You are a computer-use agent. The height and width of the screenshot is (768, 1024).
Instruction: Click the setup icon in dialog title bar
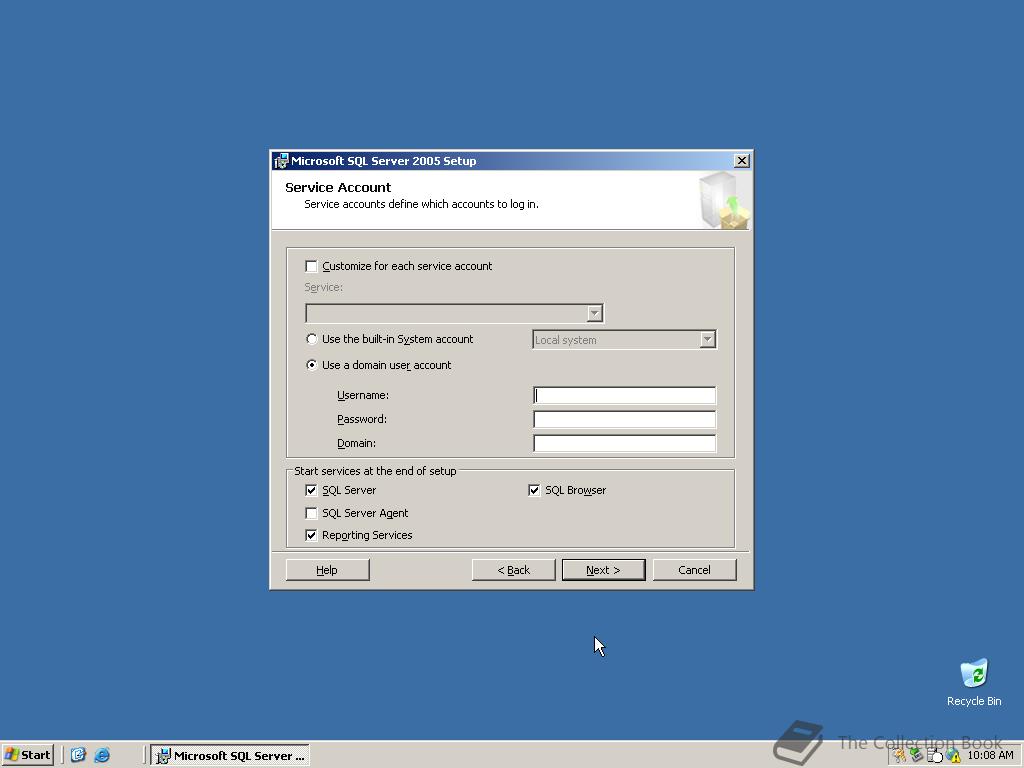click(281, 161)
